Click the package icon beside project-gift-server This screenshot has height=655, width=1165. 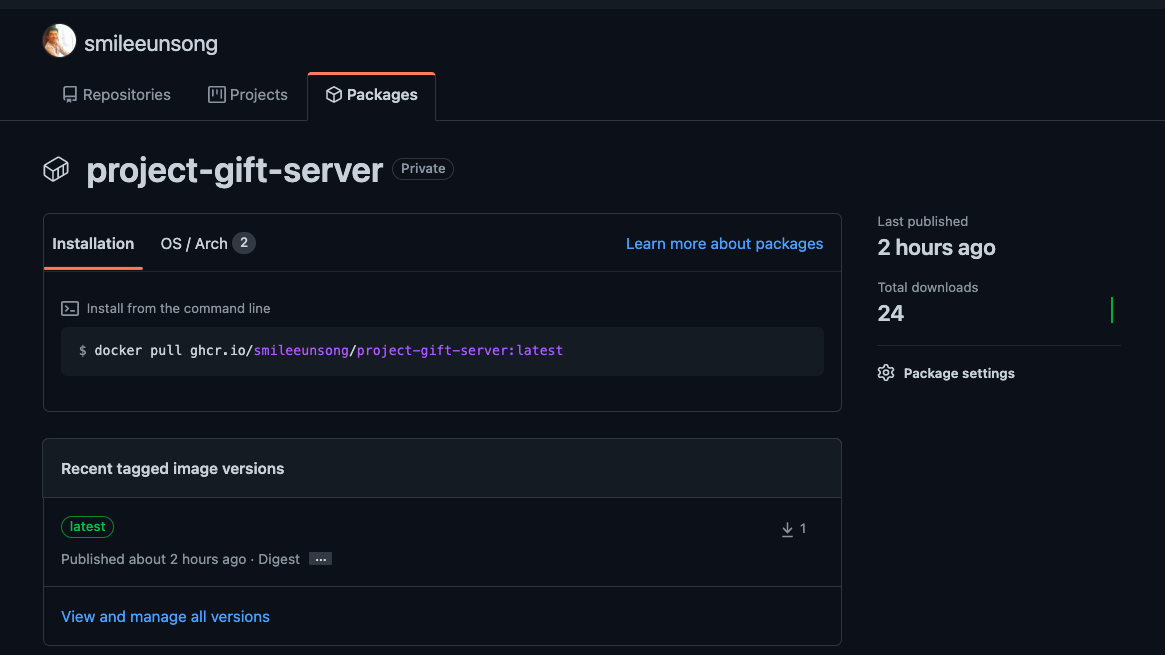click(x=56, y=169)
